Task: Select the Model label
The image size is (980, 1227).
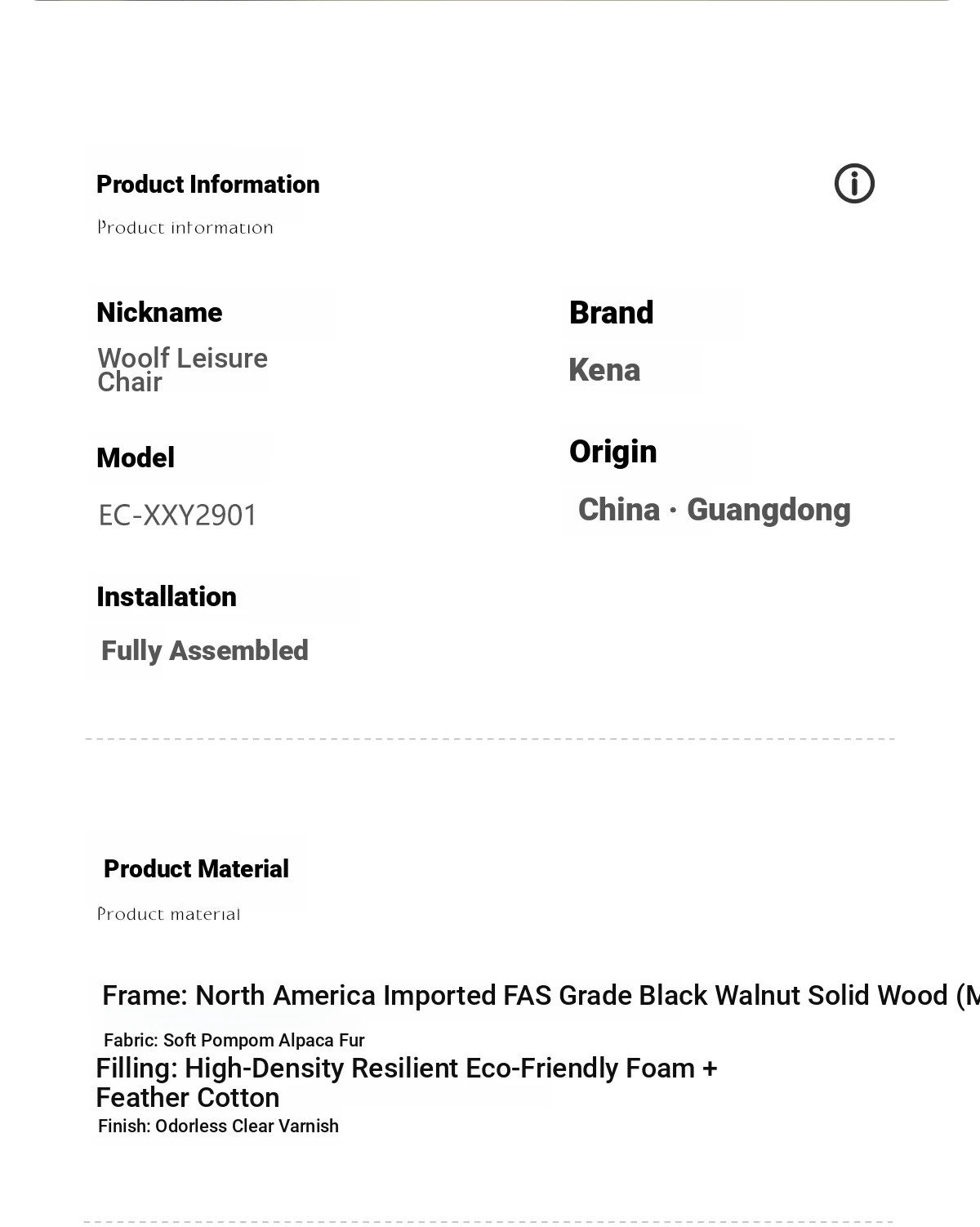Action: pyautogui.click(x=136, y=458)
